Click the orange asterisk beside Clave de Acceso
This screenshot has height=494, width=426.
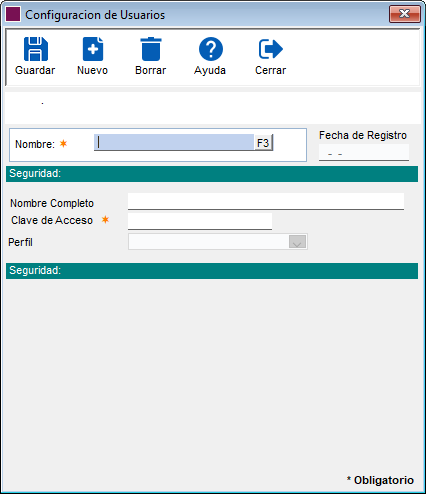pyautogui.click(x=105, y=220)
